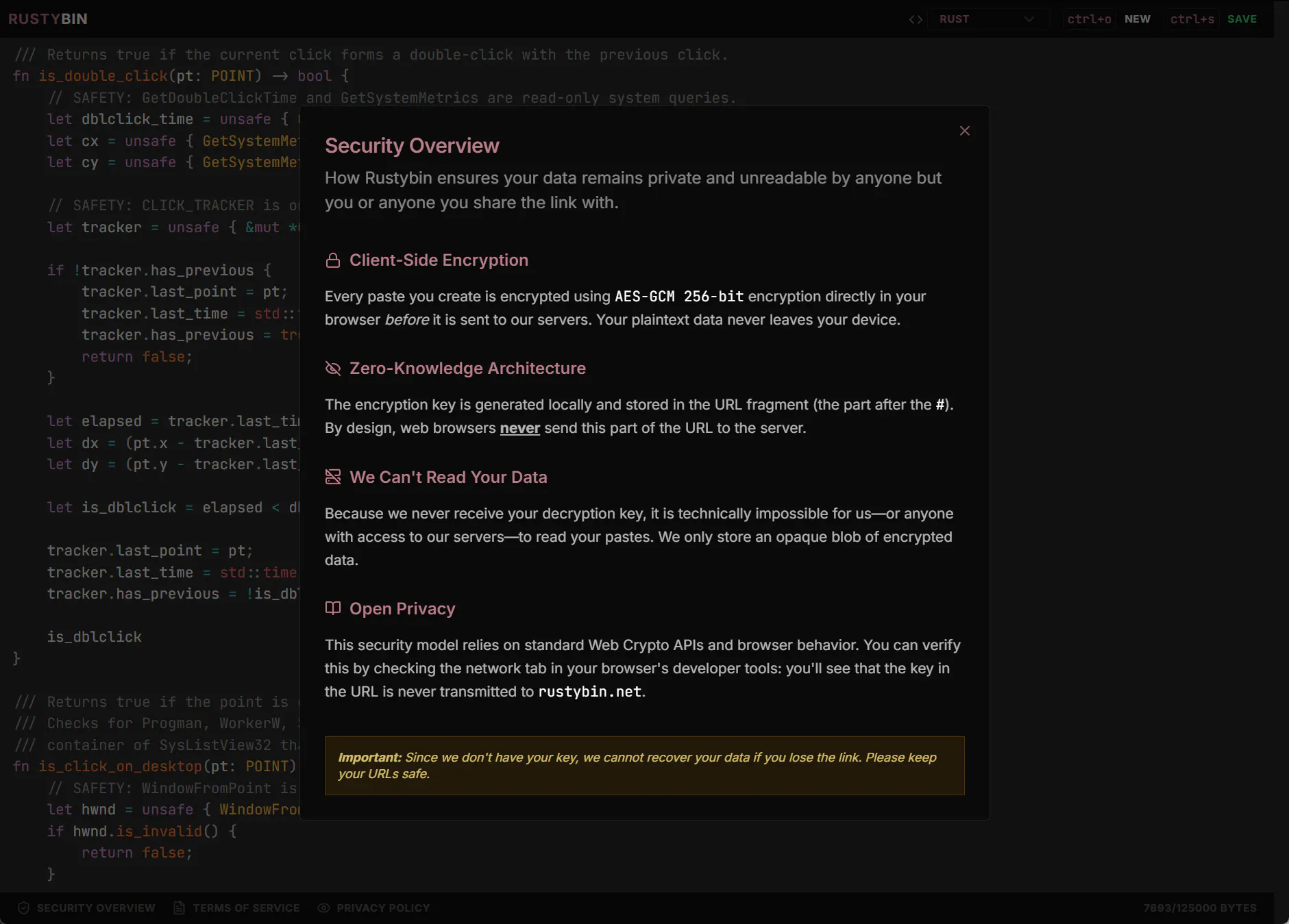This screenshot has width=1289, height=924.
Task: Open Security Overview link in the footer
Action: click(86, 908)
